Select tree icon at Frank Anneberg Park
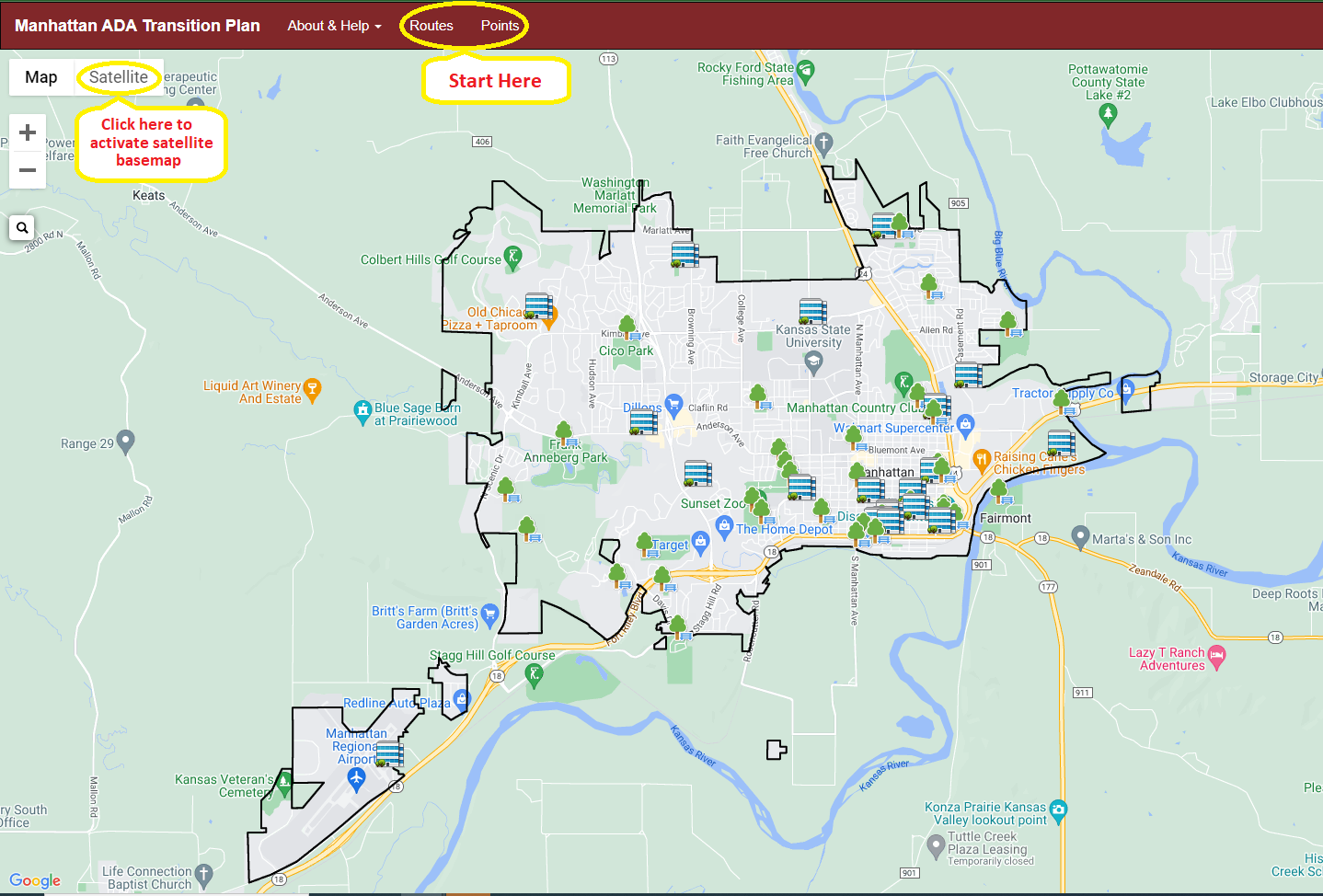Image resolution: width=1323 pixels, height=896 pixels. pyautogui.click(x=565, y=434)
